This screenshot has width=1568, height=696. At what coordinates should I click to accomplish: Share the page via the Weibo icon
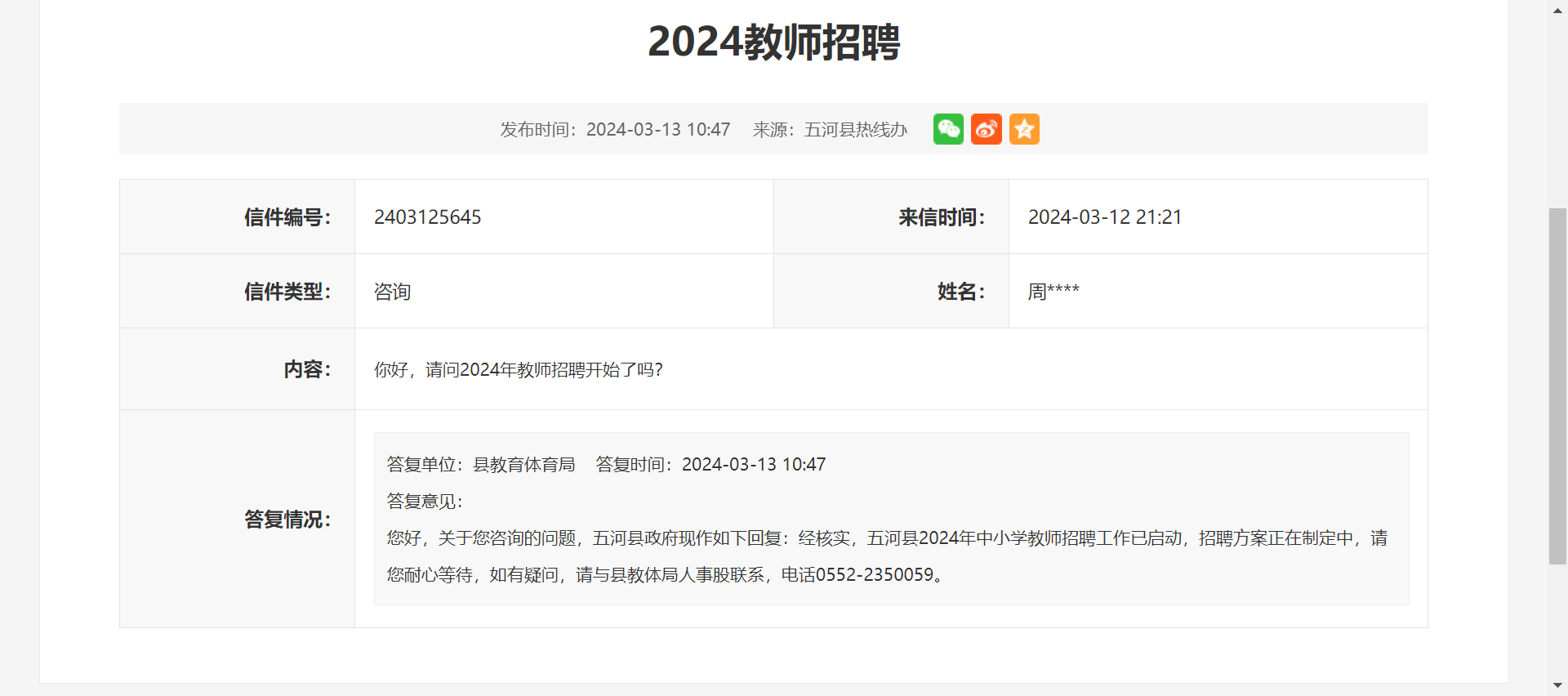click(986, 129)
